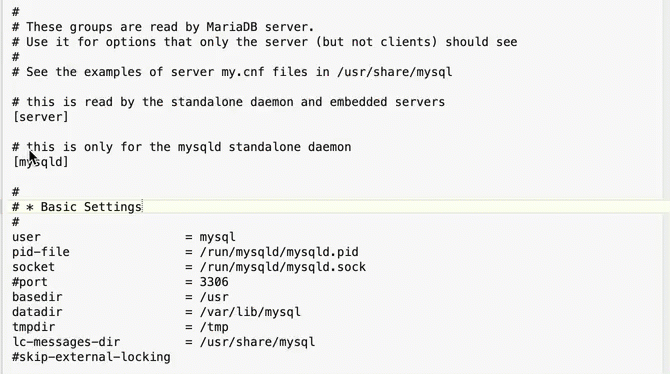Place cursor on '# * Basic Settings' line
Viewport: 670px width, 374px height.
77,207
